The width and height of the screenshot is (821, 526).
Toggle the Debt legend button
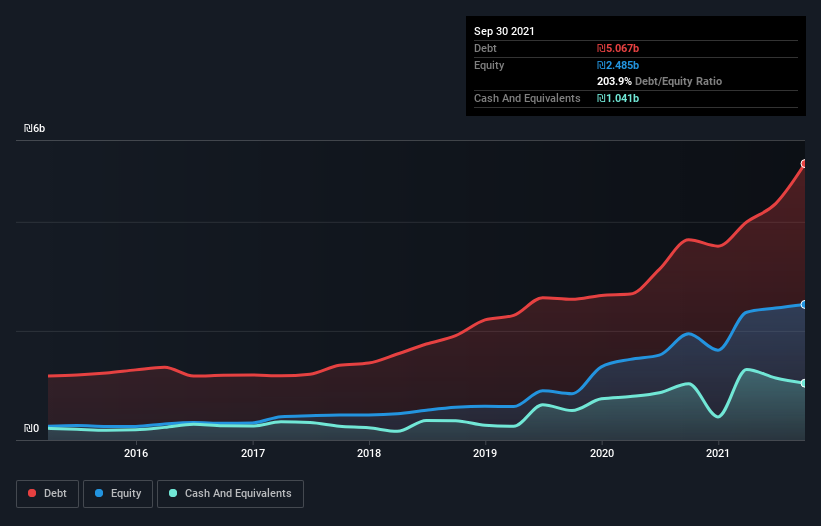point(47,494)
